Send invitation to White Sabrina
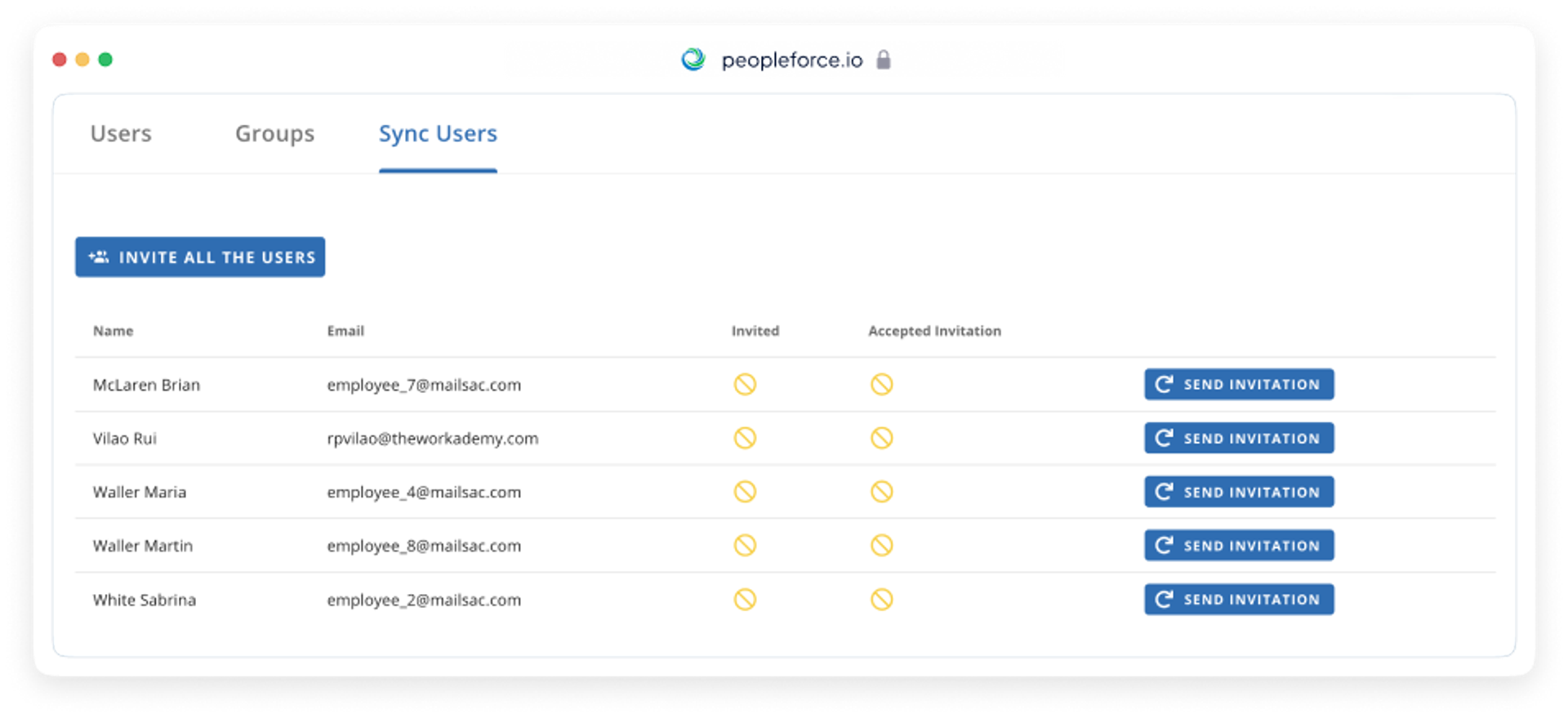 (1239, 599)
